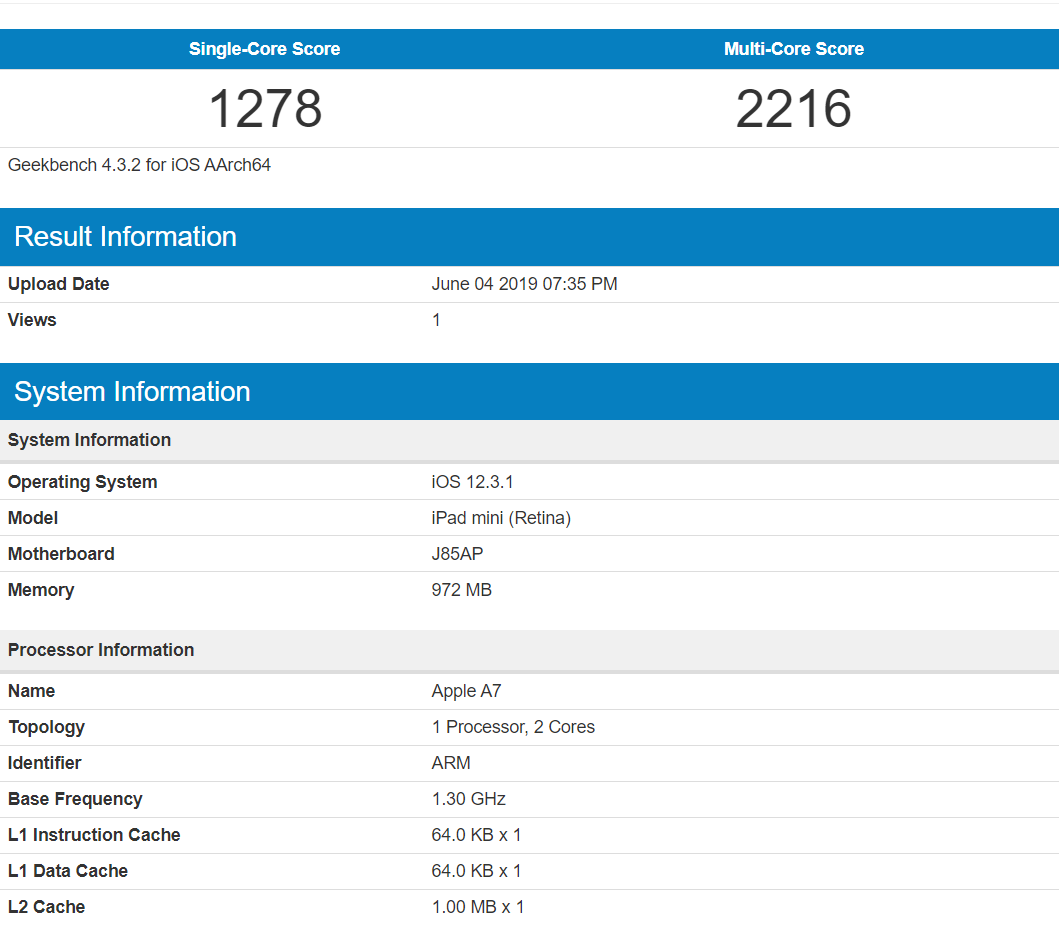Click the Base Frequency label

point(75,799)
